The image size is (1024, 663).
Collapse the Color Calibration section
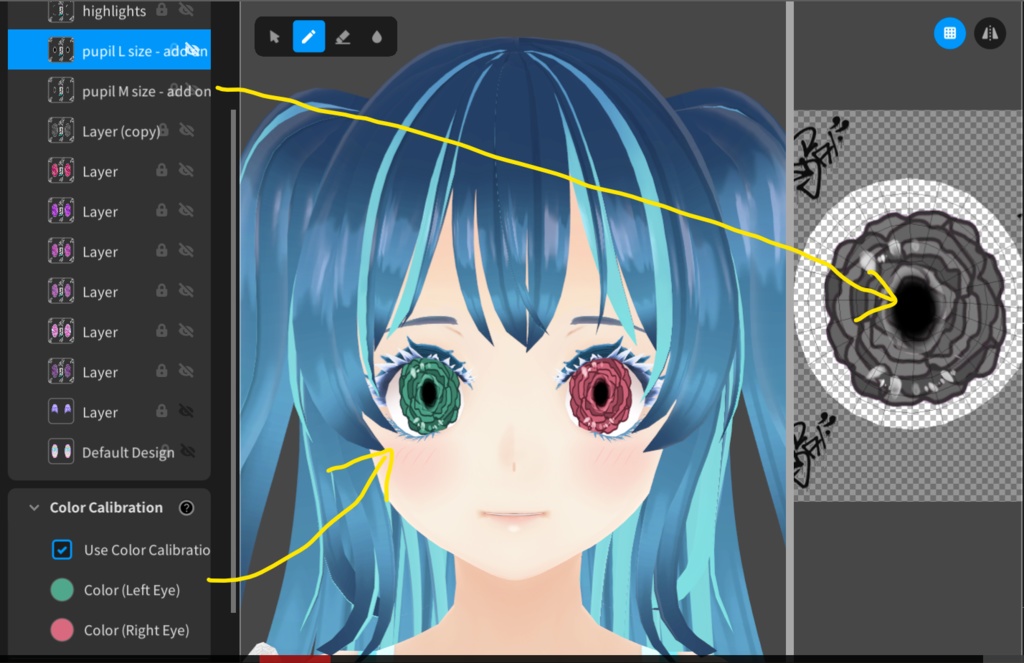33,507
